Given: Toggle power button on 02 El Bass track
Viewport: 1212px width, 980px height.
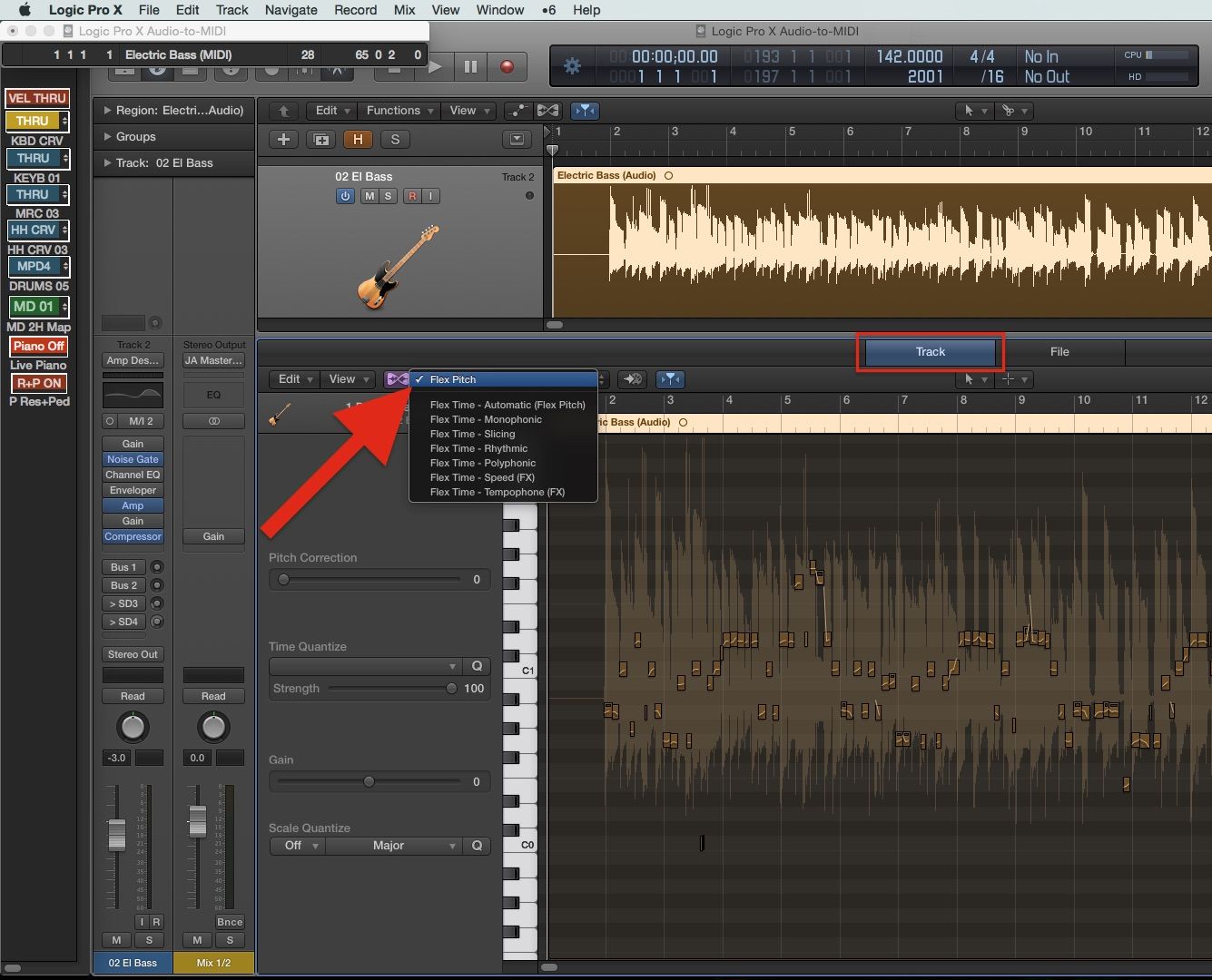Looking at the screenshot, I should (345, 196).
